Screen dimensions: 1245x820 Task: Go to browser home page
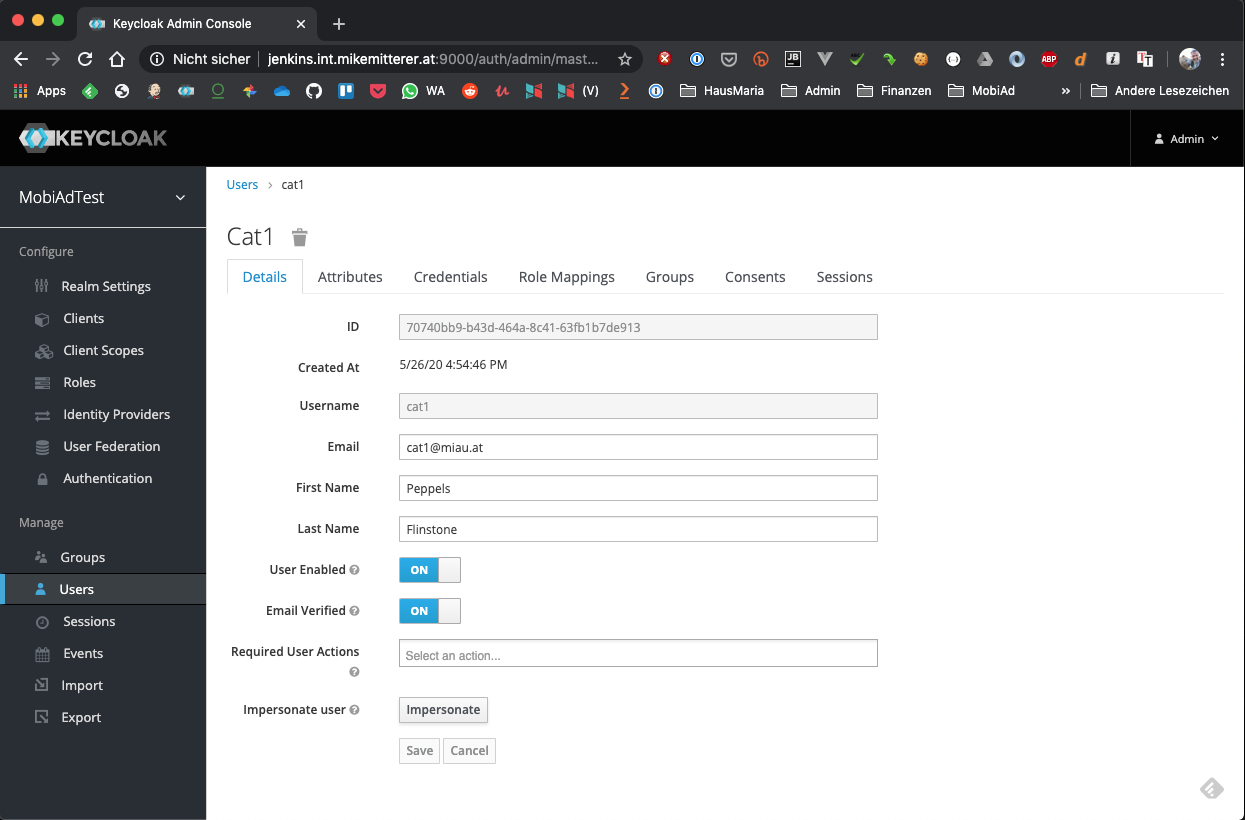click(x=117, y=59)
